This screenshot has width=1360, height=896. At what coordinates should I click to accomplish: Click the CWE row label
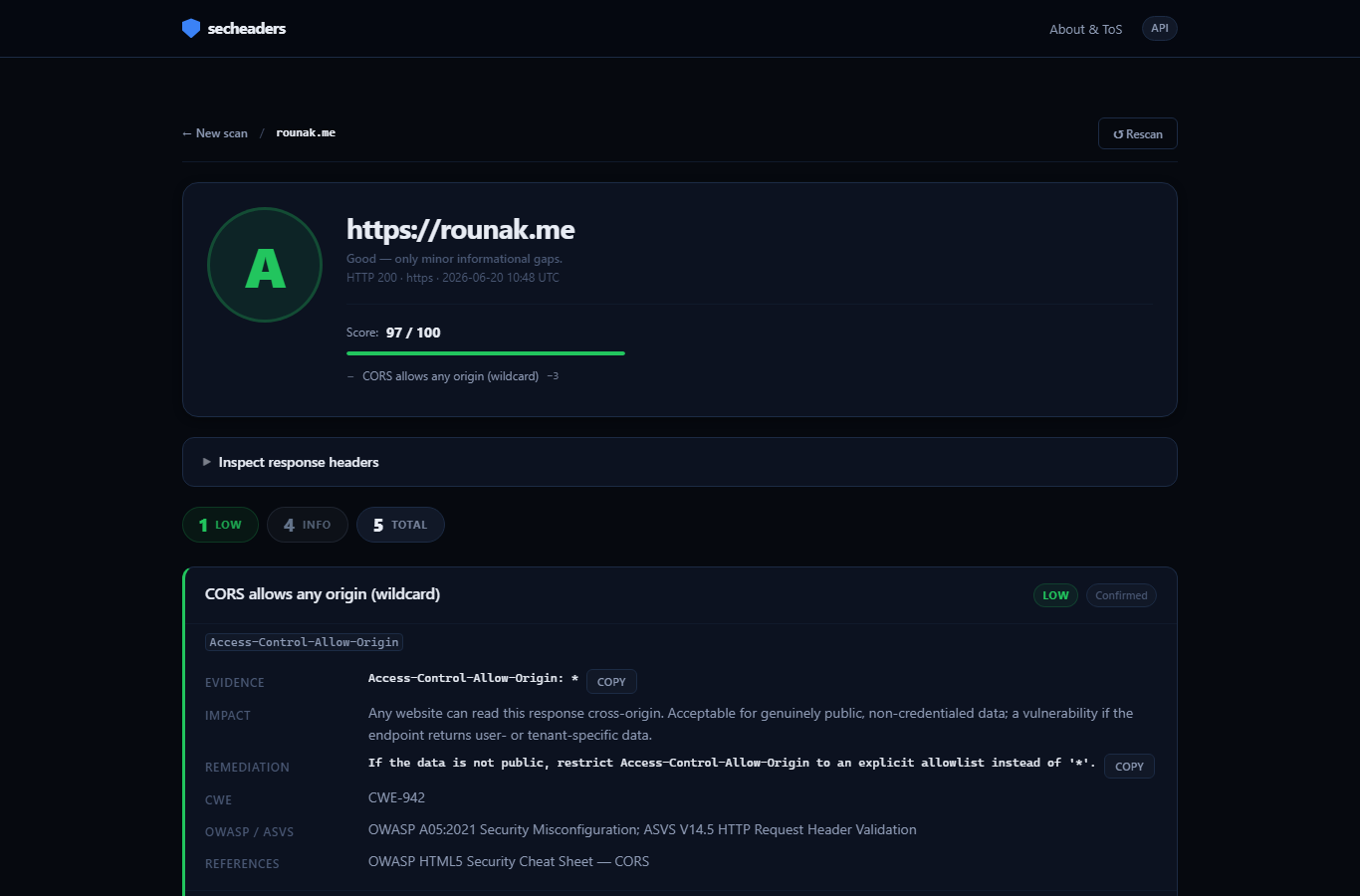click(218, 800)
